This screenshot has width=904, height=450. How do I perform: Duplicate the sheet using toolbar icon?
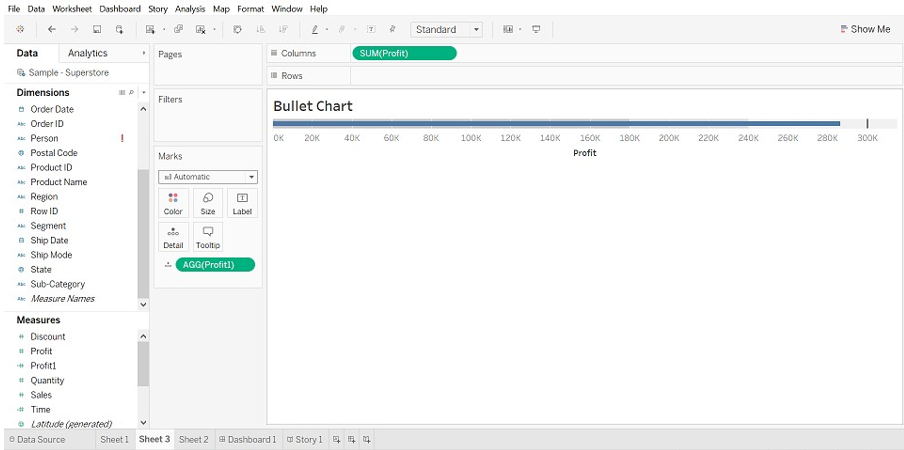[179, 29]
